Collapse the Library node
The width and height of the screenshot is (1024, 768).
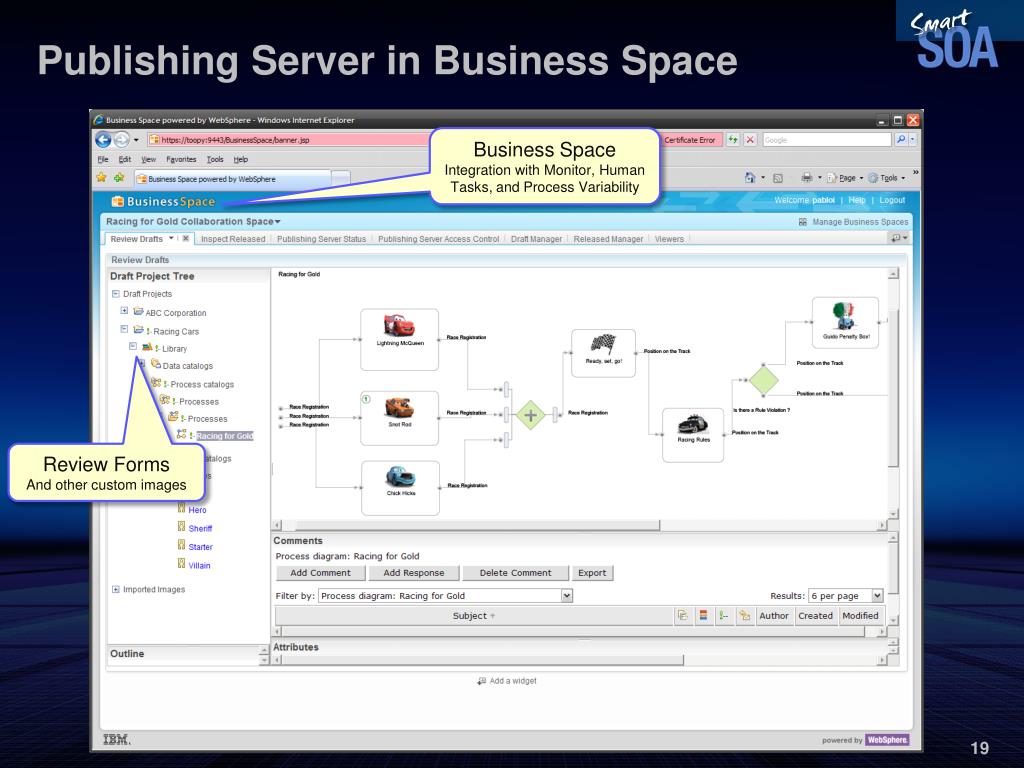tap(133, 347)
